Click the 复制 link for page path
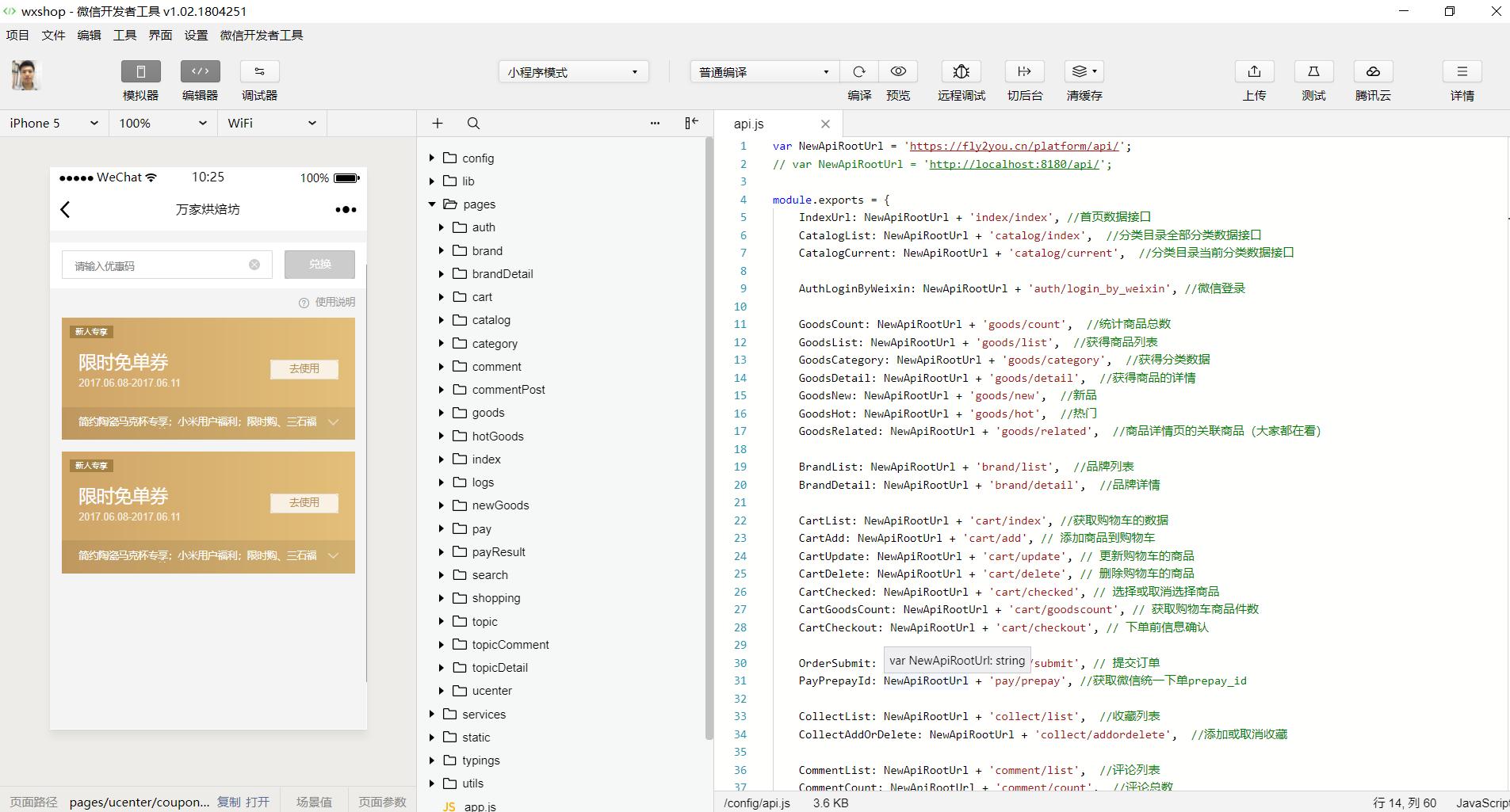 229,802
